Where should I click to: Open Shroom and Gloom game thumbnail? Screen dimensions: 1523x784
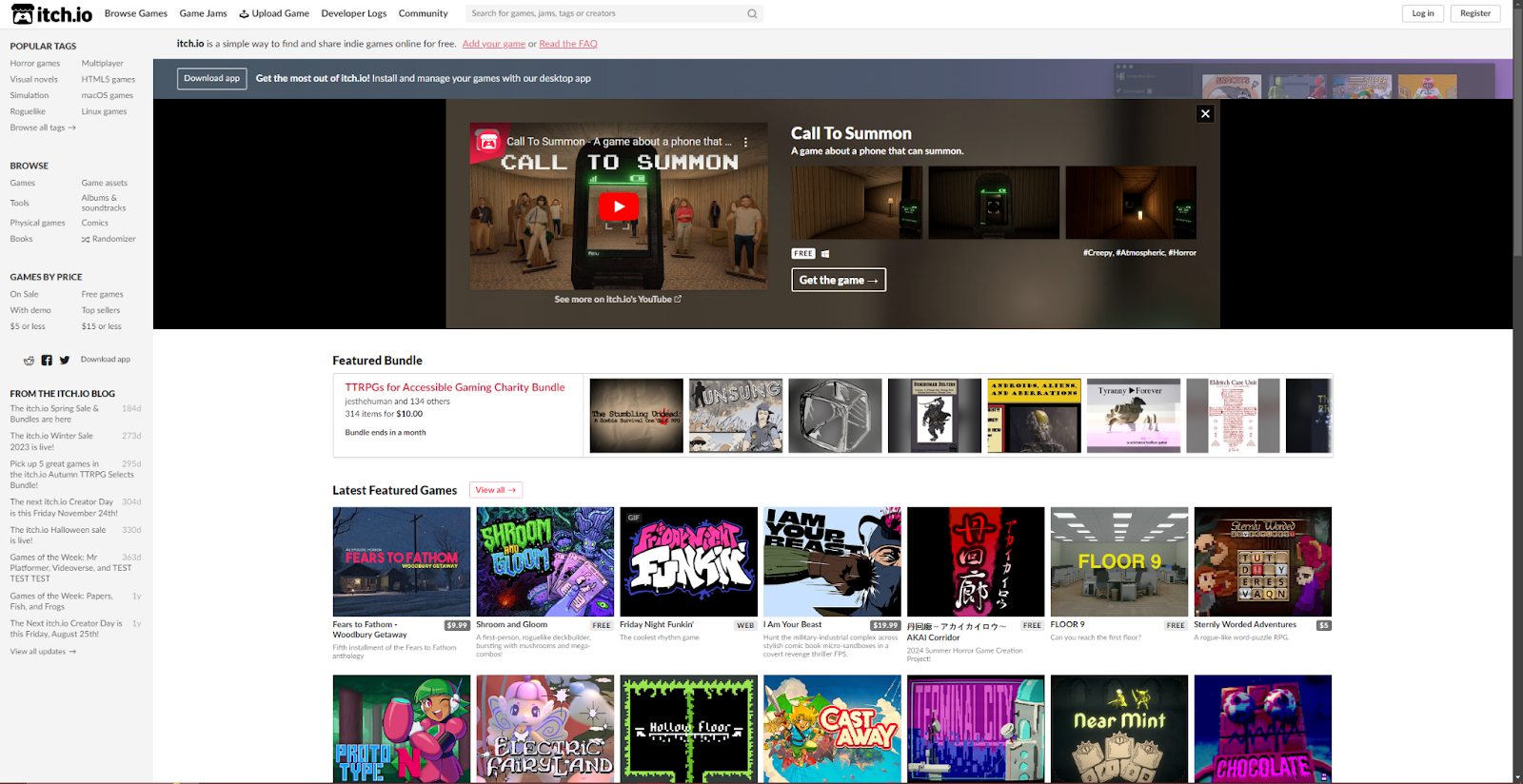coord(545,561)
